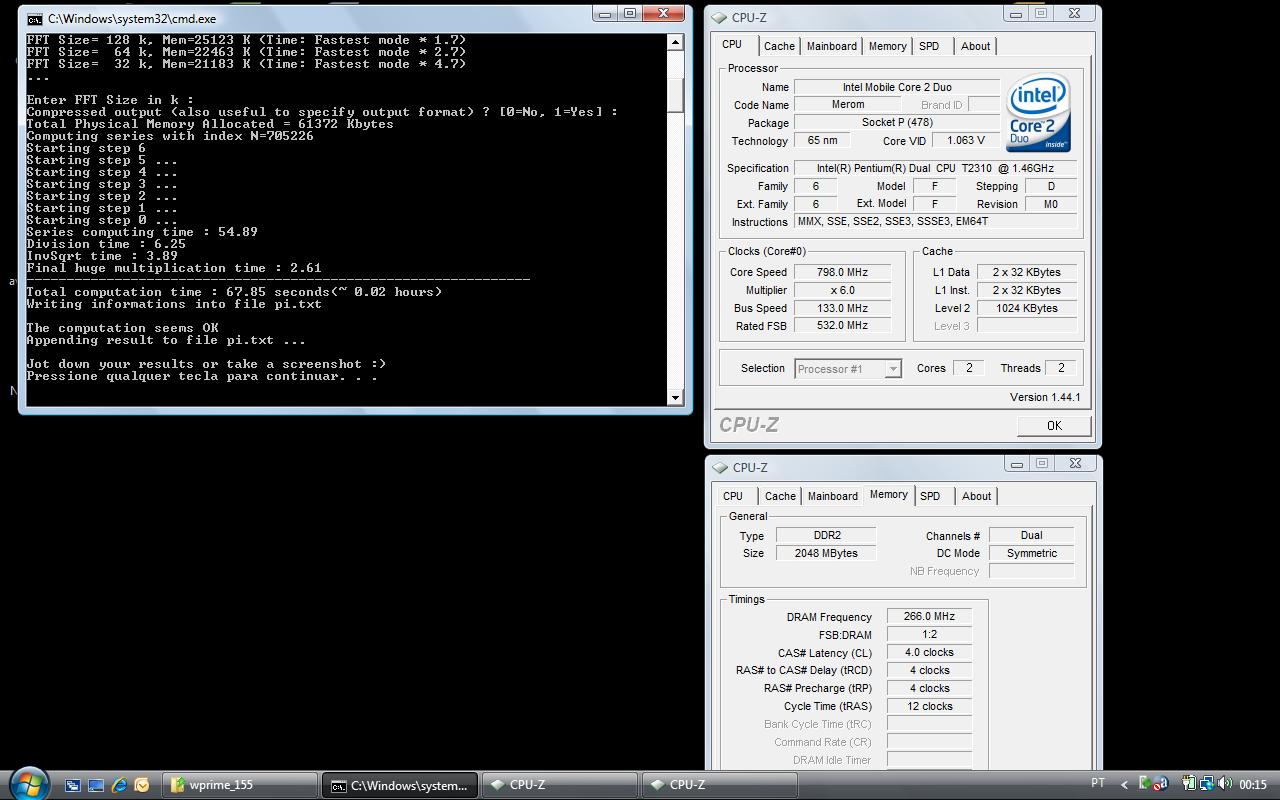Click the Instructions field MMX, SSE list
1280x800 pixels.
pyautogui.click(x=937, y=222)
